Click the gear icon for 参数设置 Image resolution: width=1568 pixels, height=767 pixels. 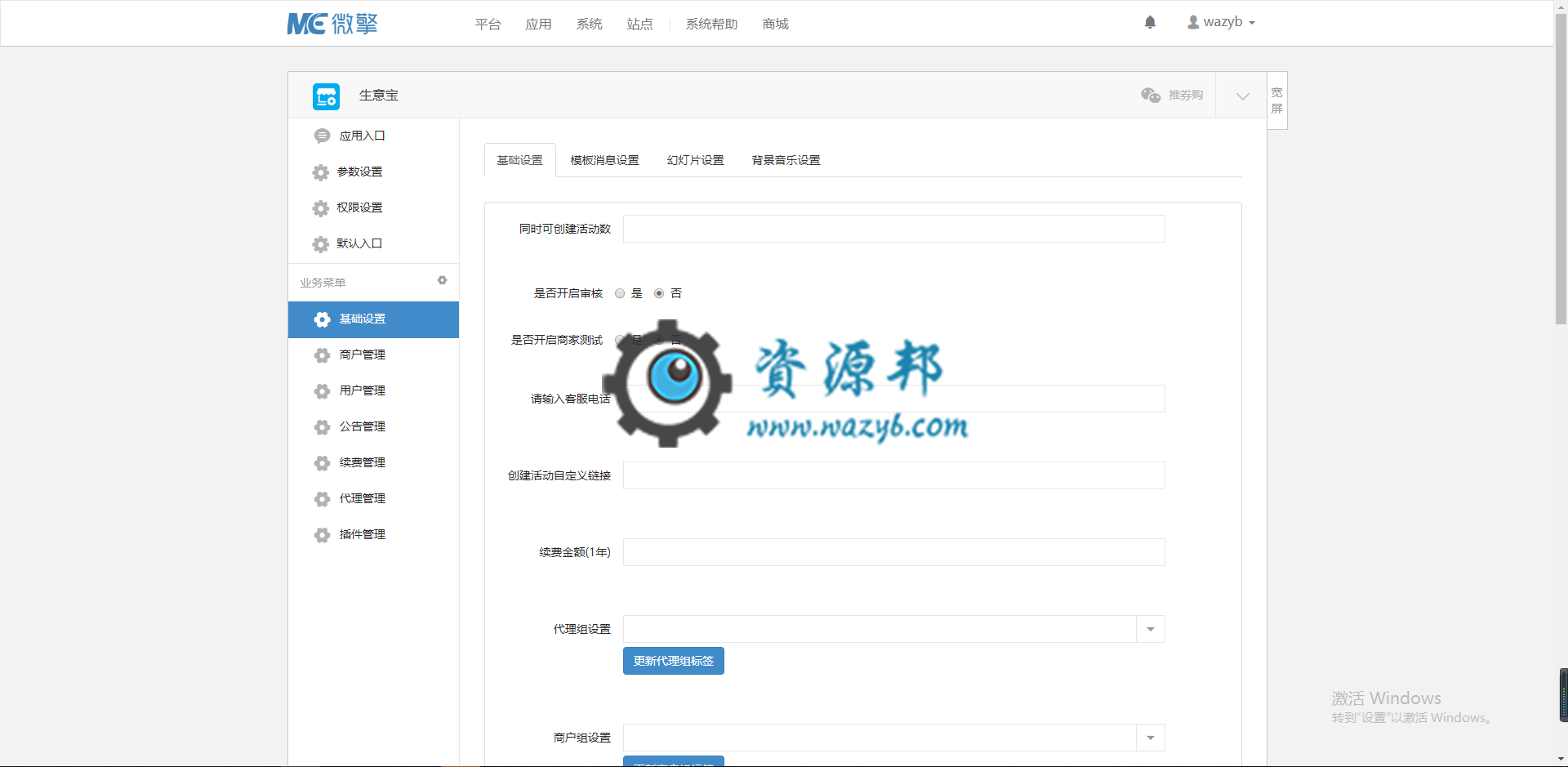[321, 172]
